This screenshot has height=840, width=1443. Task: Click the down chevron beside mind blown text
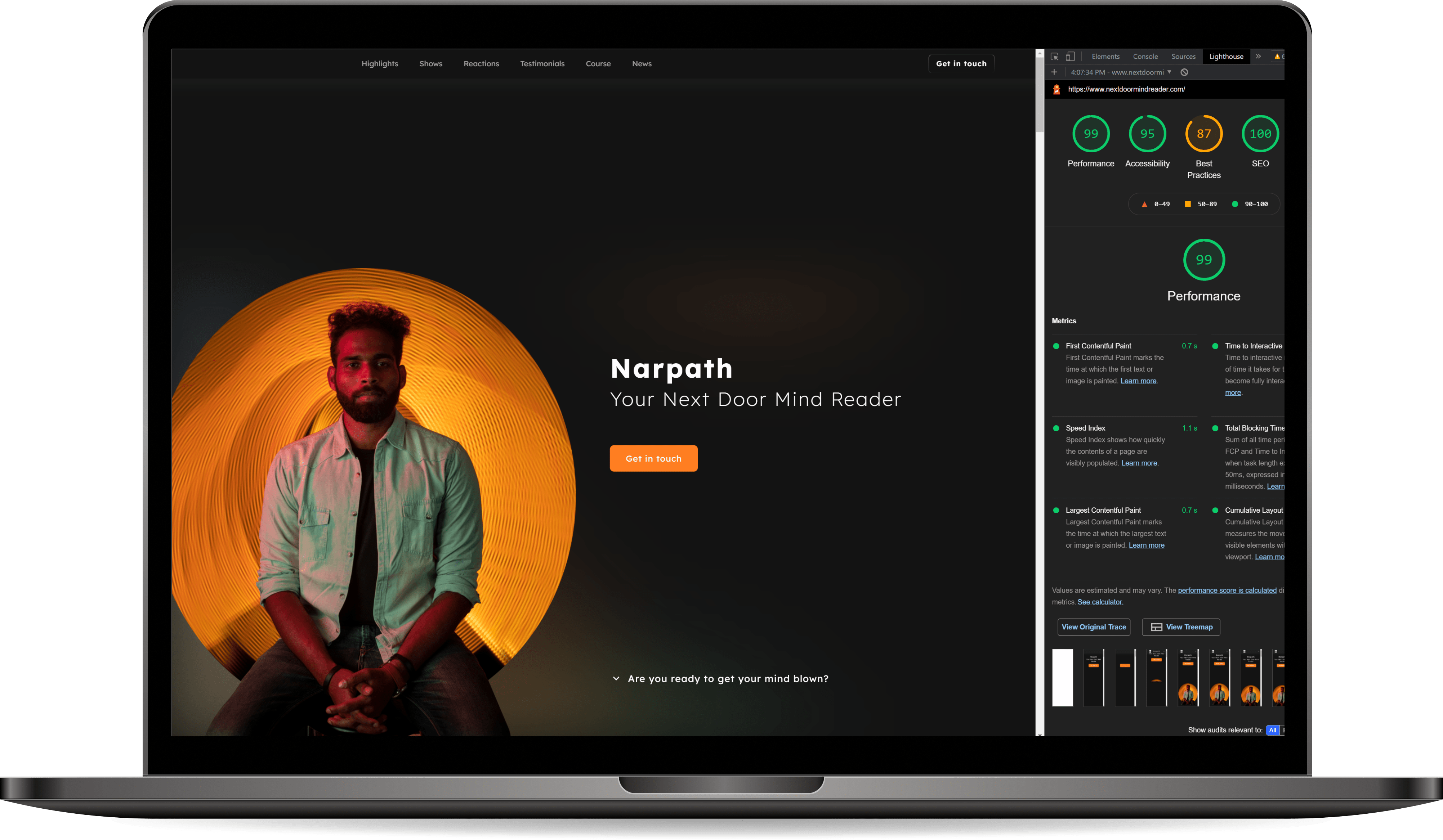coord(616,679)
